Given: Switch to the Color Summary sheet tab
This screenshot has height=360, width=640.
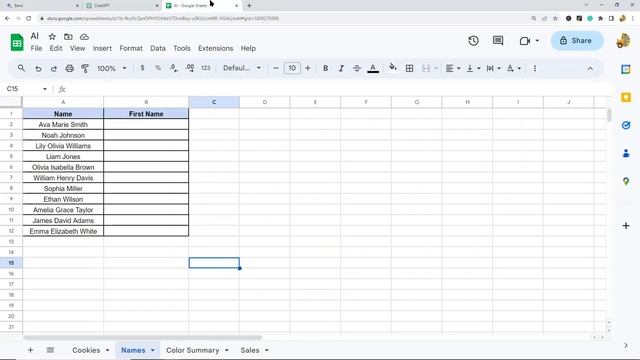Looking at the screenshot, I should [x=193, y=350].
